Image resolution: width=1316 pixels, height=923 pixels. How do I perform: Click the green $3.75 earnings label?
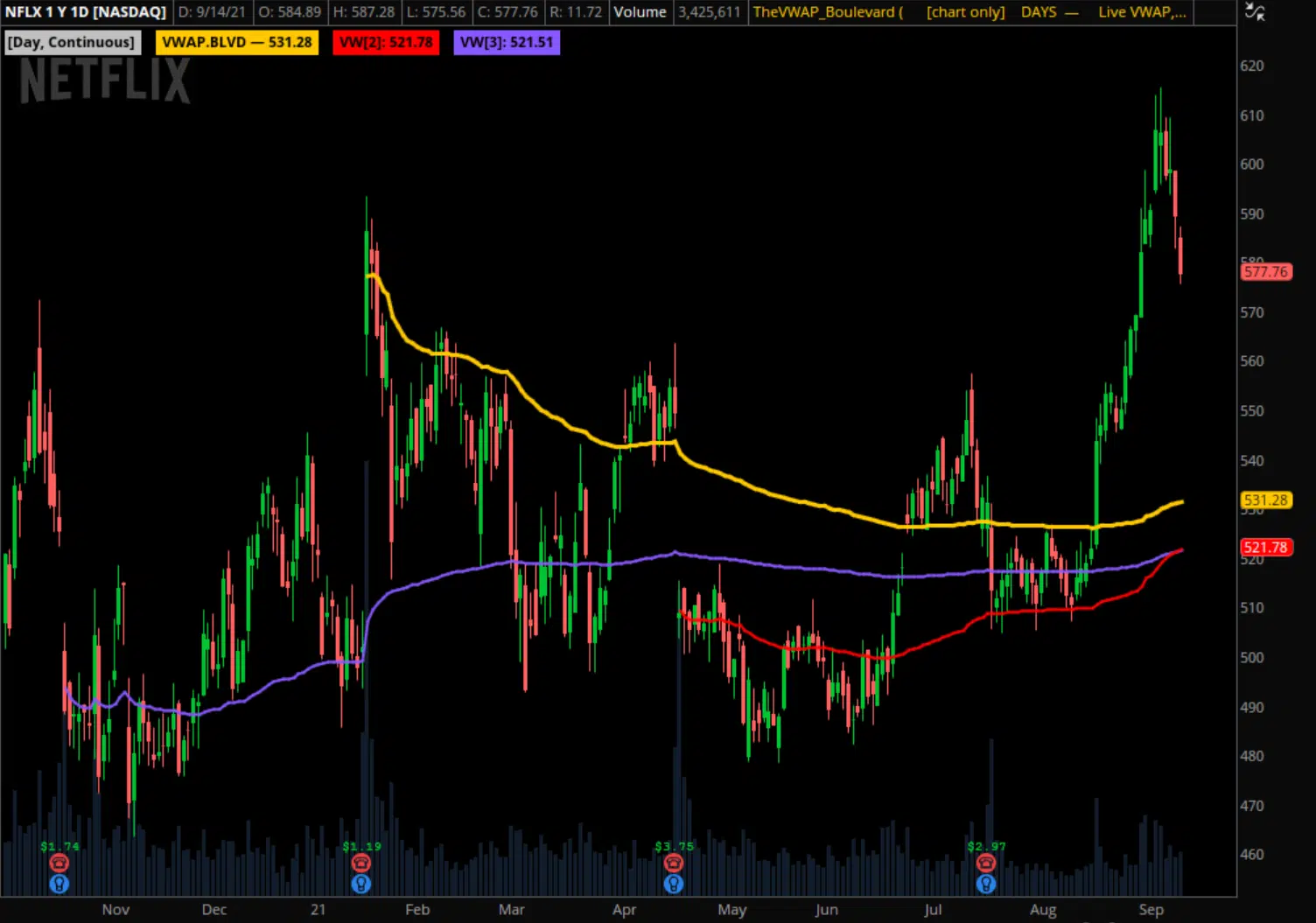674,846
